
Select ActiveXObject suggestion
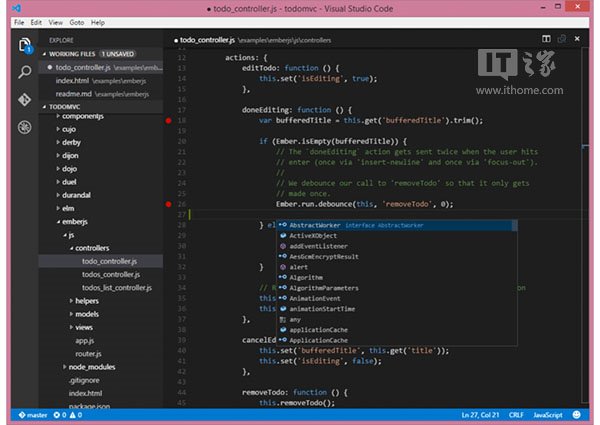click(397, 236)
